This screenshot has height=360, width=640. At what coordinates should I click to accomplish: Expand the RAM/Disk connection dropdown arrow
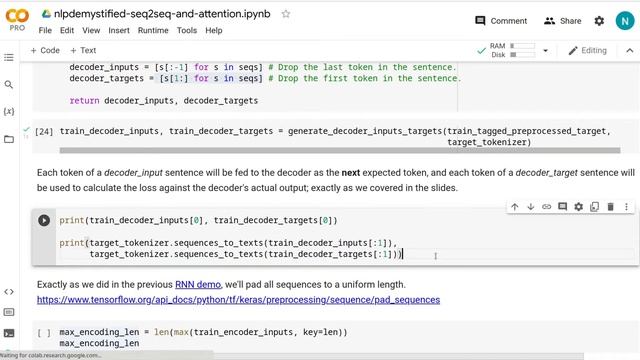tap(545, 51)
